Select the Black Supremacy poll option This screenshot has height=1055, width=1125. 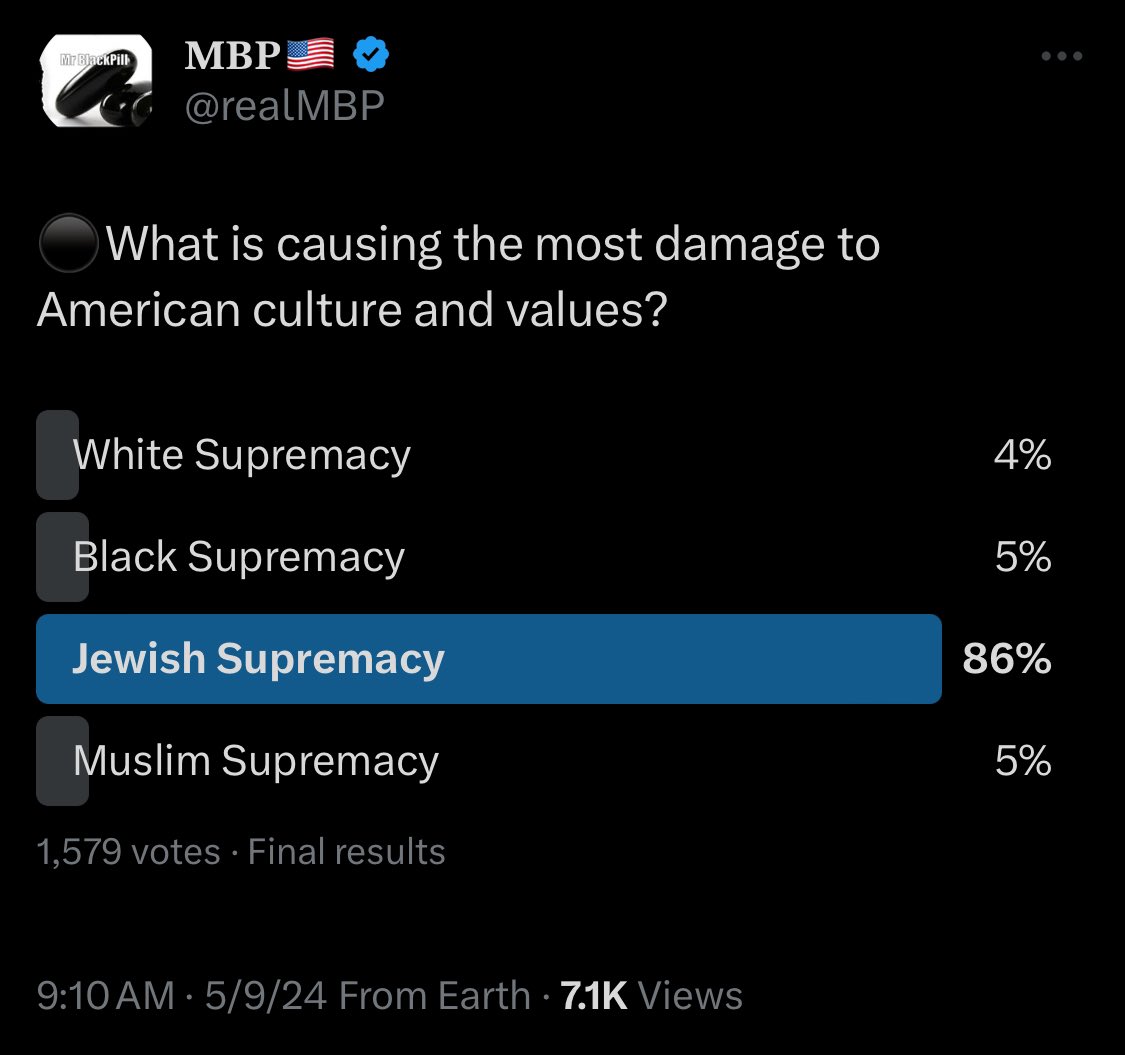click(x=238, y=557)
